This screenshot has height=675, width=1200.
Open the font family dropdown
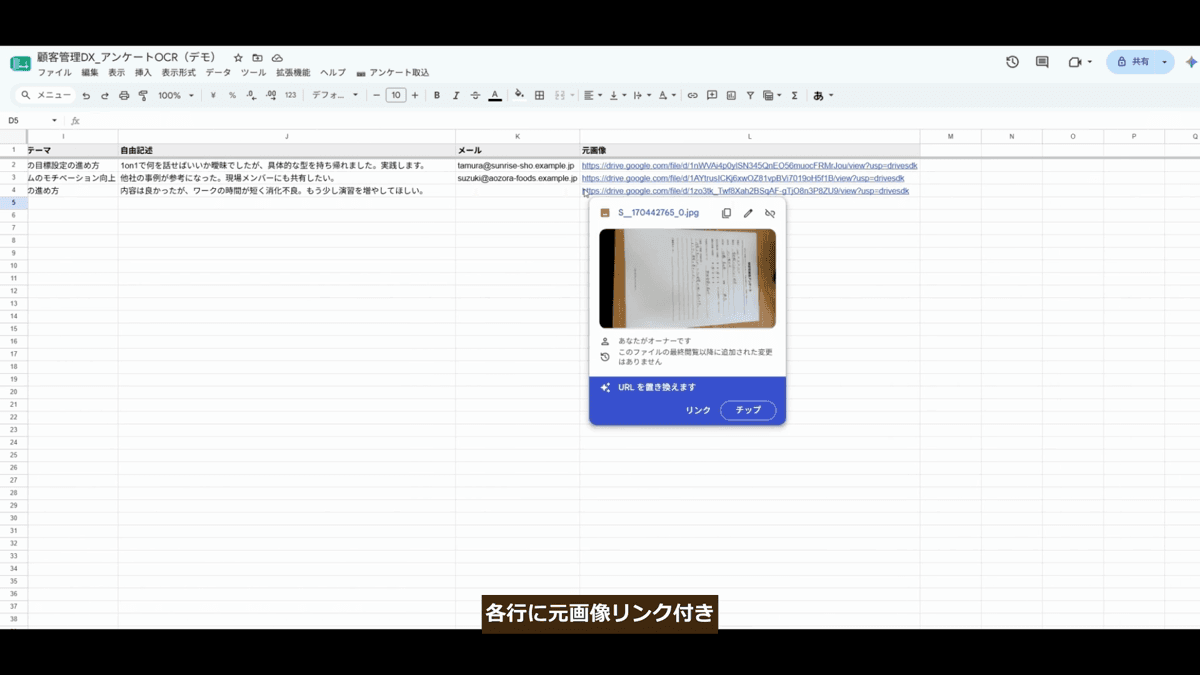point(335,96)
